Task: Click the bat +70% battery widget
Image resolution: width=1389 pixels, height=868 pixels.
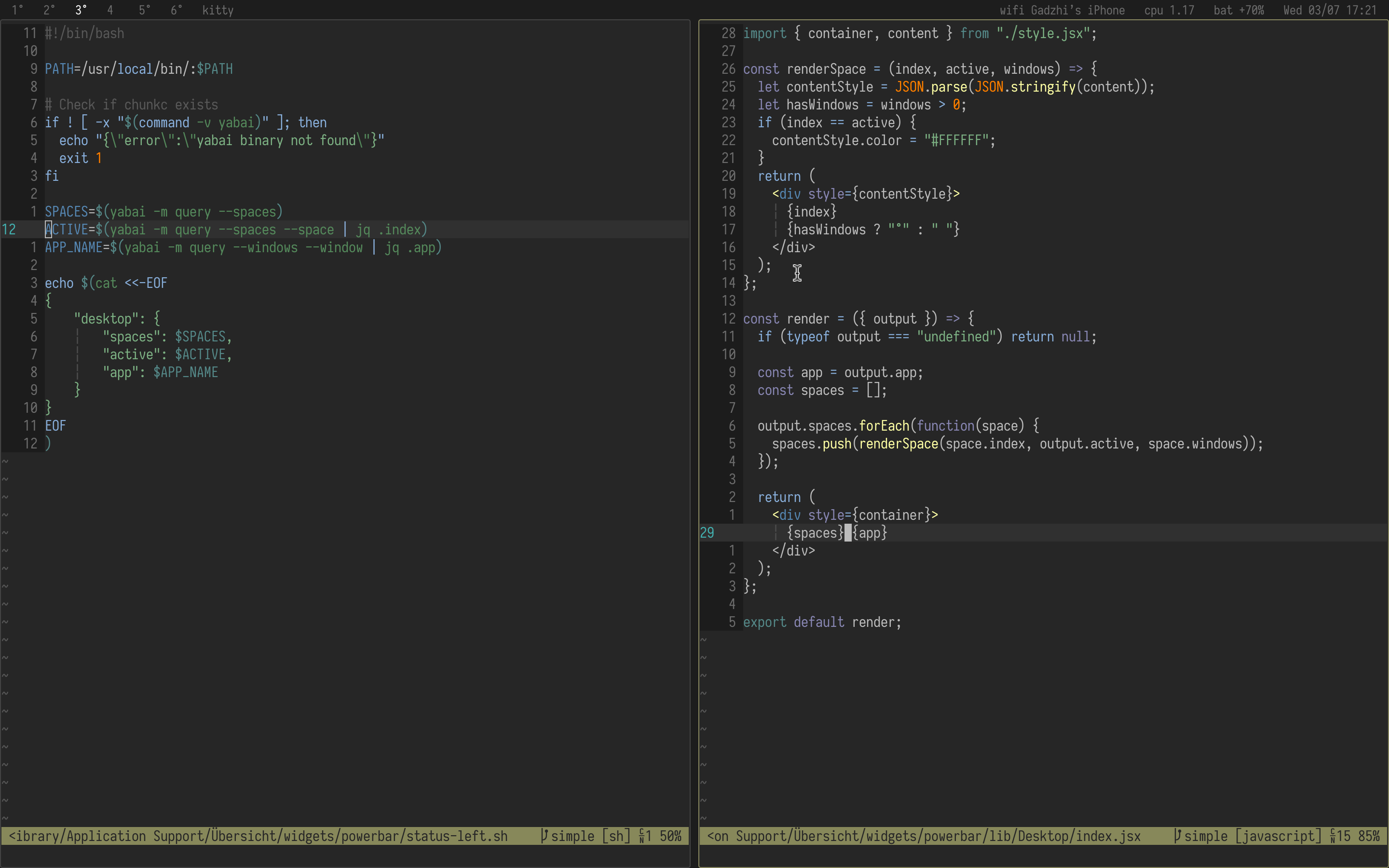Action: [1239, 10]
